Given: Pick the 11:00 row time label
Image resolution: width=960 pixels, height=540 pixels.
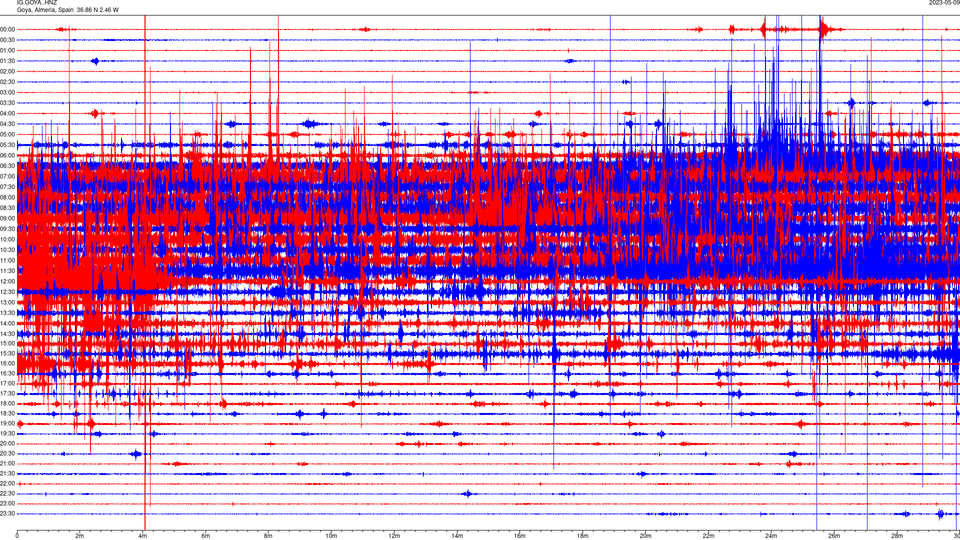Looking at the screenshot, I should tap(8, 260).
